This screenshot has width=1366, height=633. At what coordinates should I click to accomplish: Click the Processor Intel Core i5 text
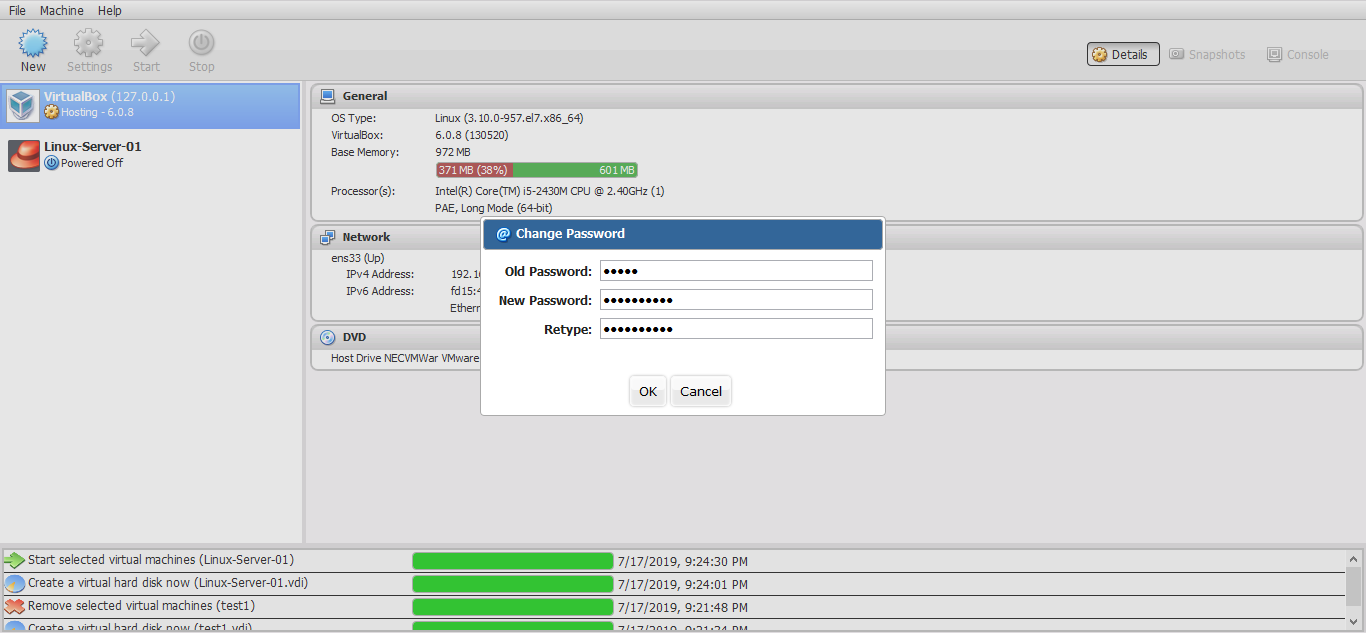pos(550,191)
